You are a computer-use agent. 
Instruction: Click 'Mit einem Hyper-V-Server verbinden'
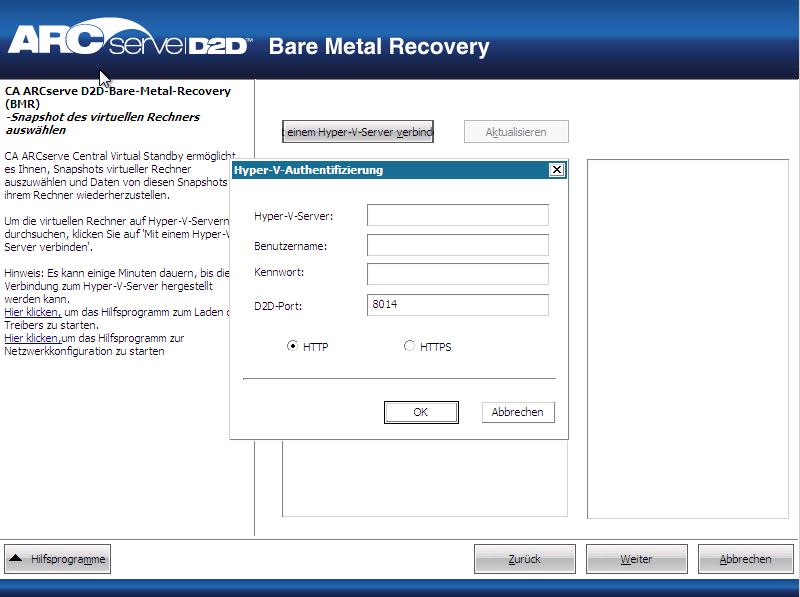pos(360,130)
